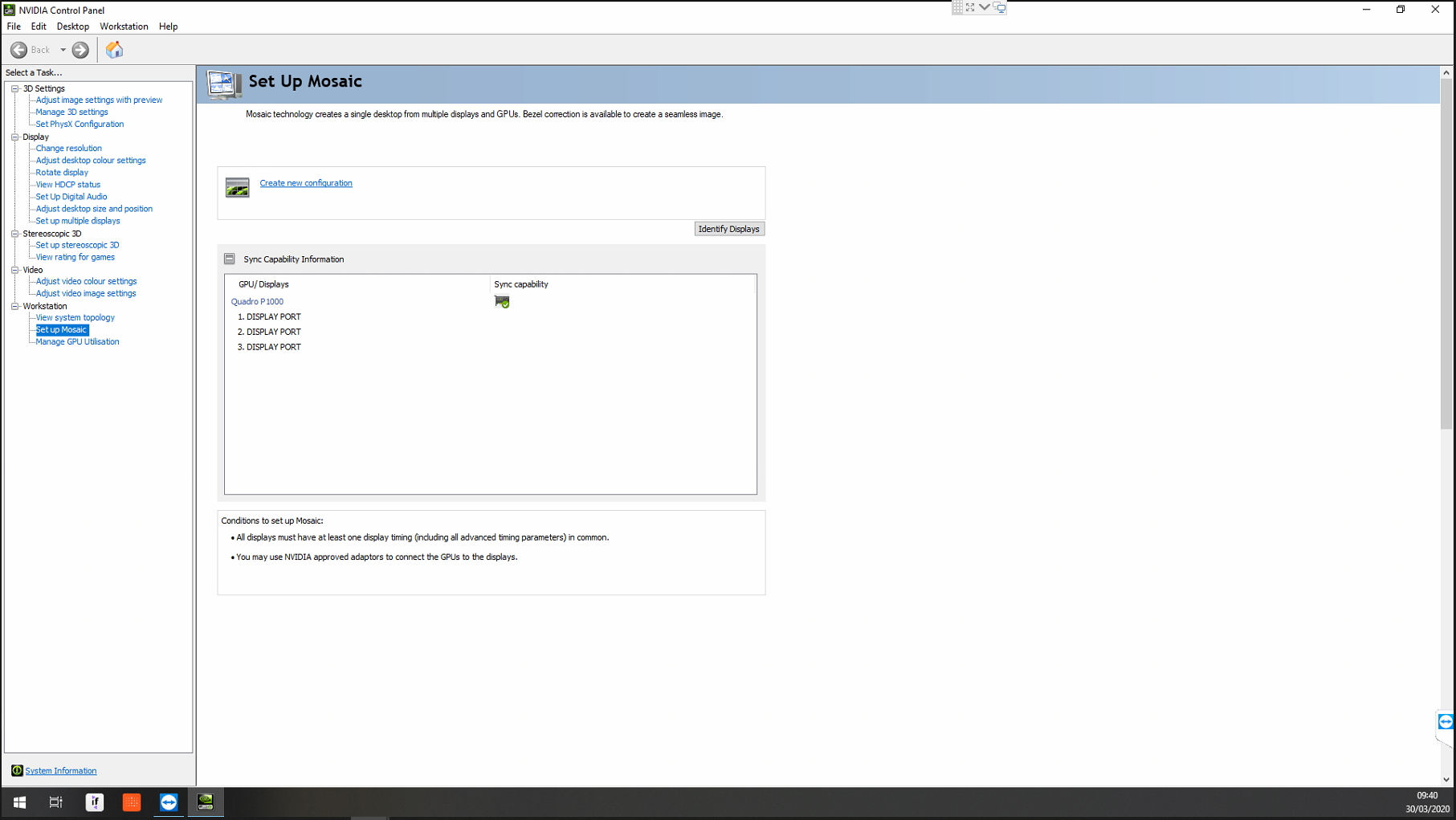Image resolution: width=1456 pixels, height=820 pixels.
Task: Expand remote session toolbar chevron
Action: pyautogui.click(x=985, y=7)
